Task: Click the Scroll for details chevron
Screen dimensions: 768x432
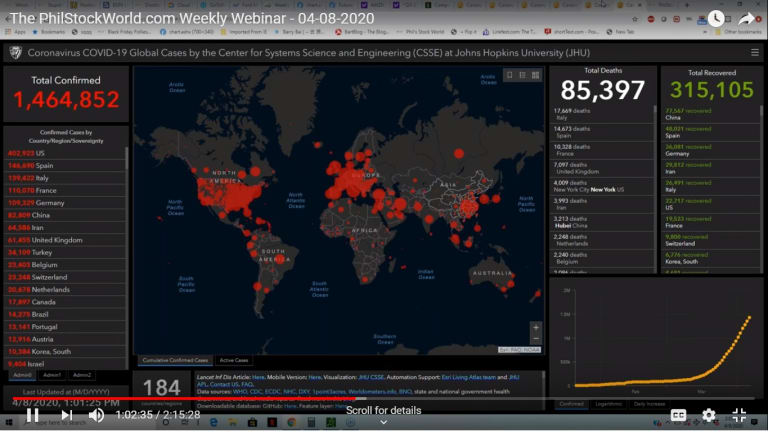Action: (384, 422)
